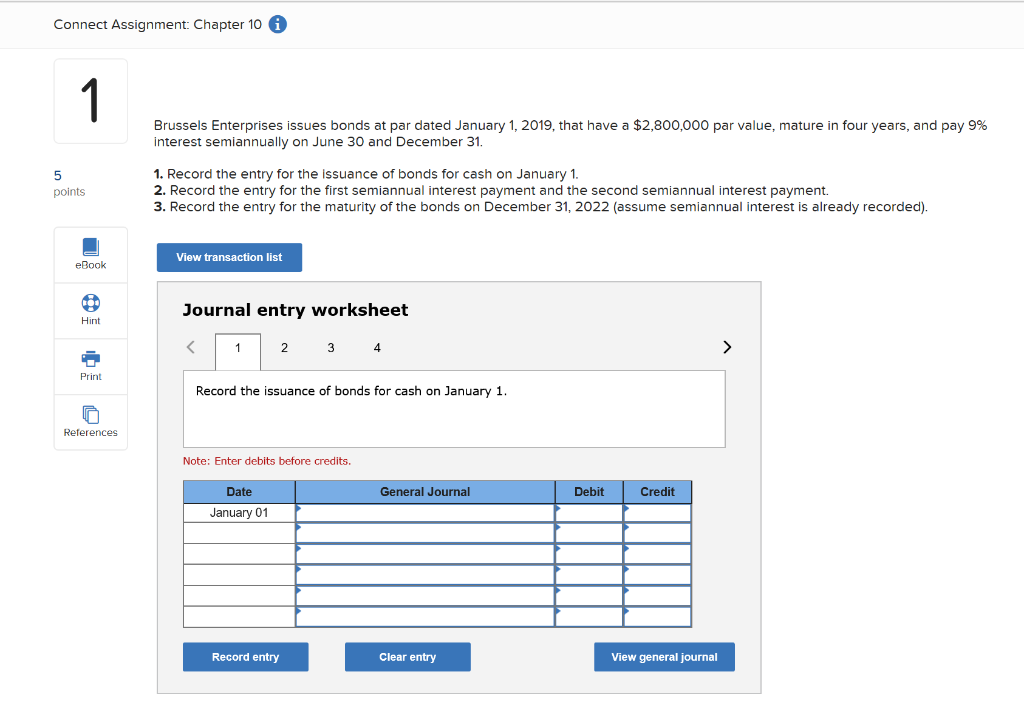
Task: Advance with the right chevron arrow
Action: pyautogui.click(x=727, y=347)
